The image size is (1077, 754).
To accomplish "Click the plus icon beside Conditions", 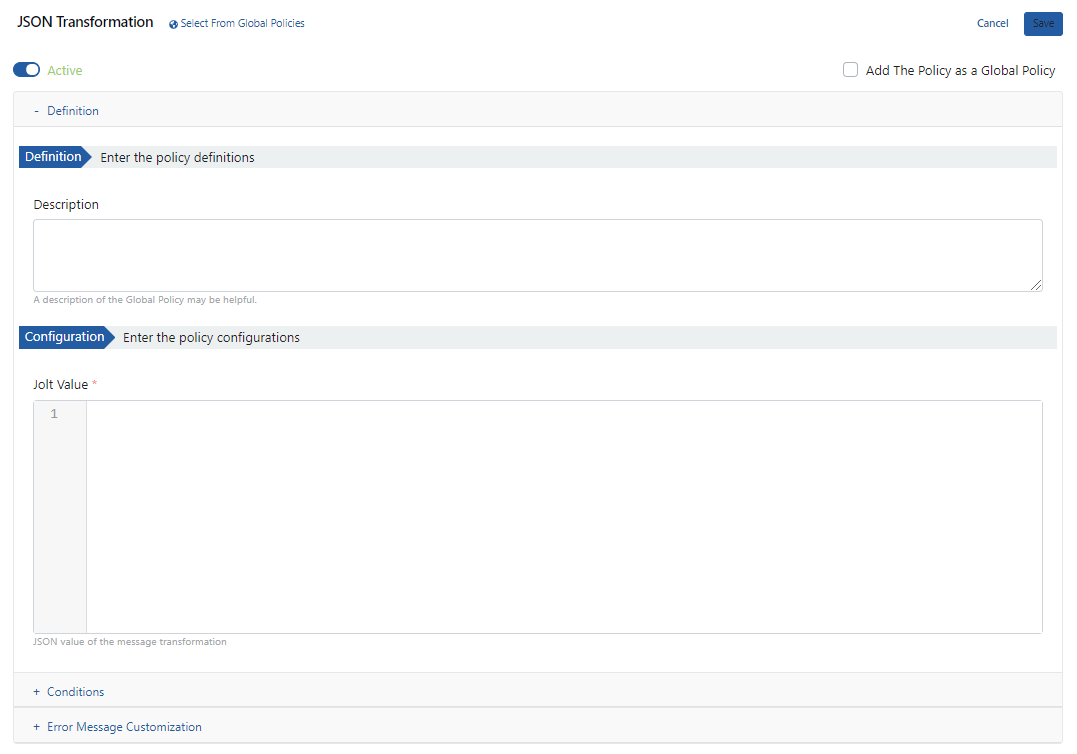I will pos(36,692).
